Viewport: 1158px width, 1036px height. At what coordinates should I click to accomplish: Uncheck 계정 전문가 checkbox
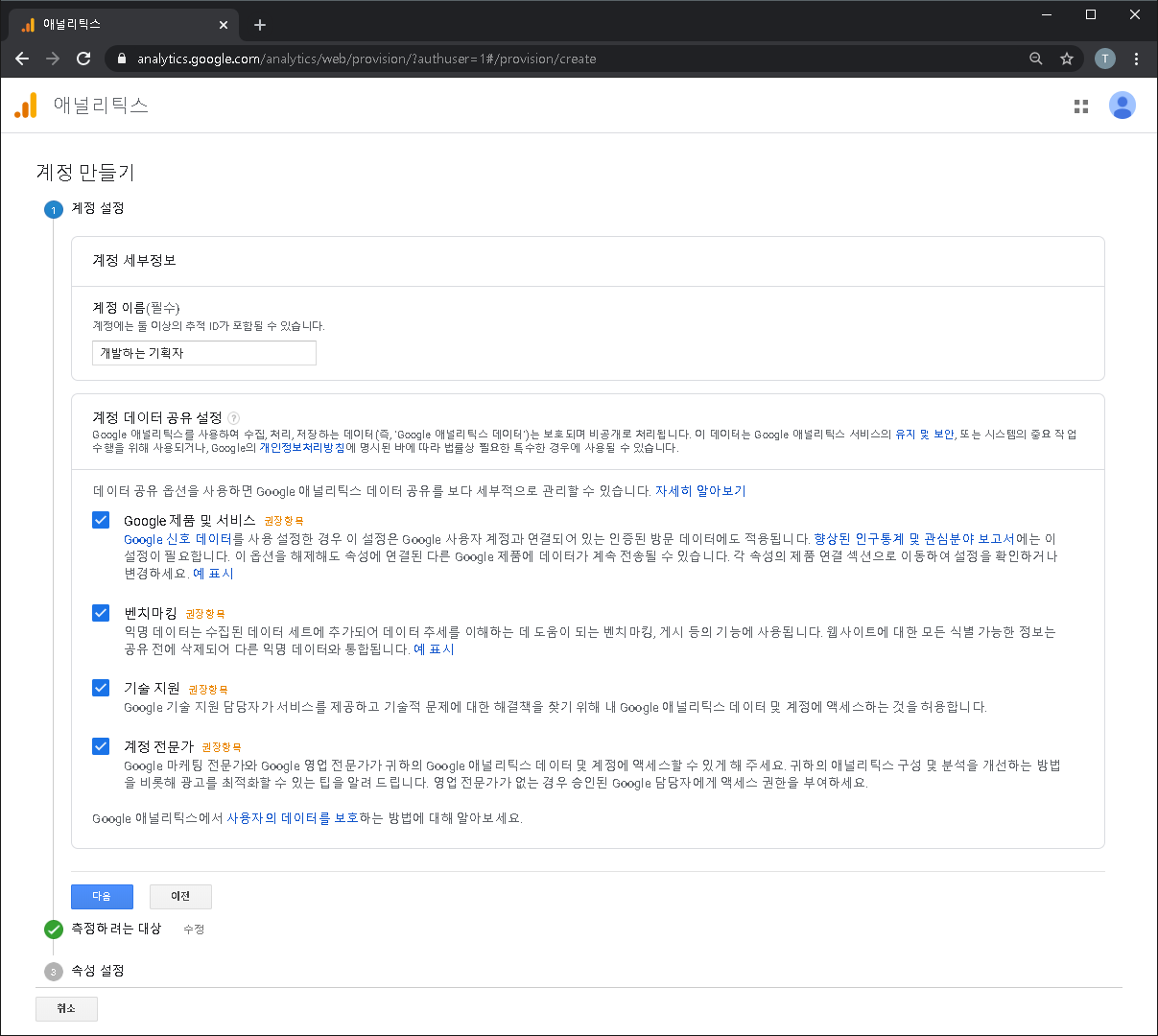[101, 745]
